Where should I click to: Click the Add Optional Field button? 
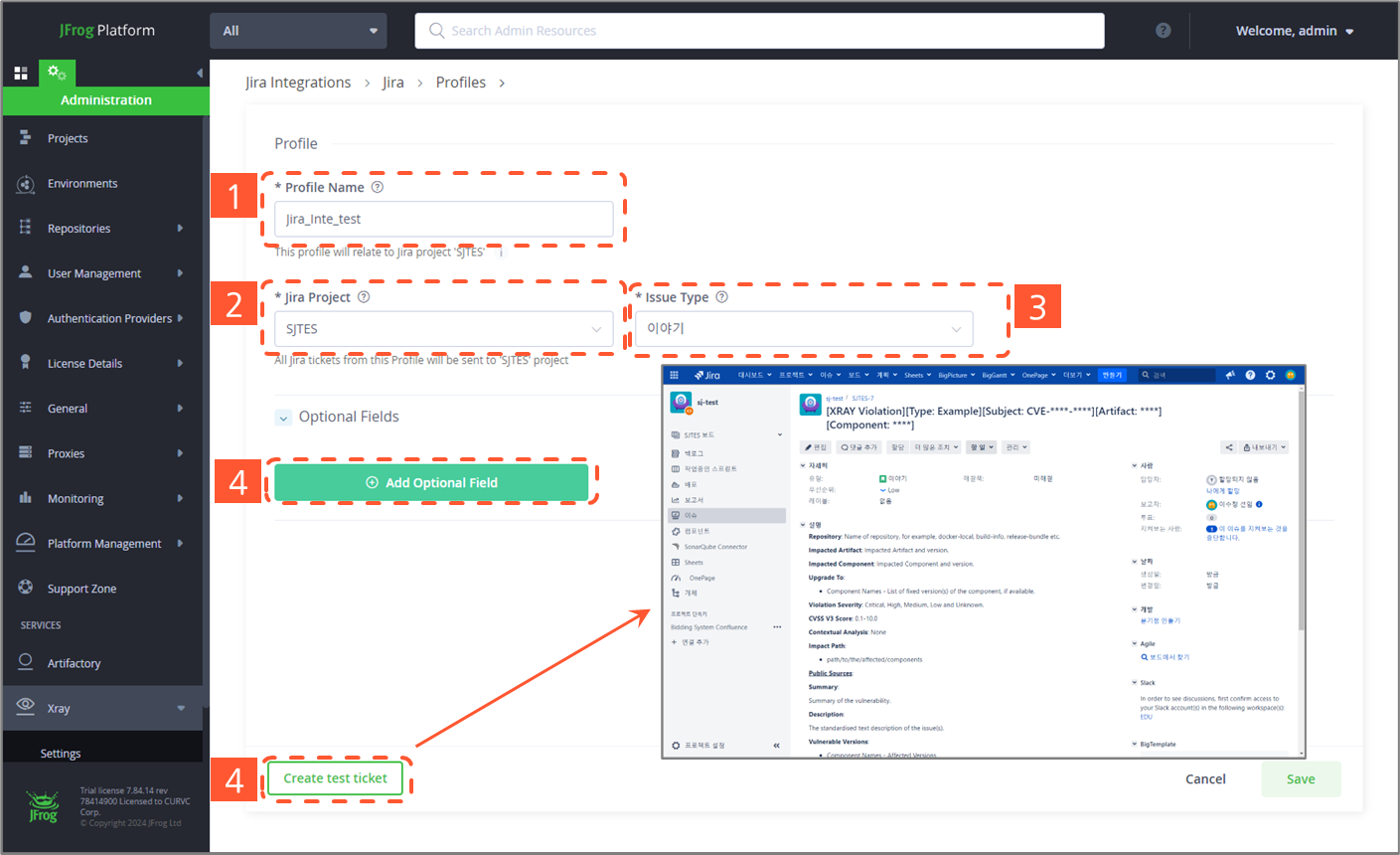click(431, 482)
